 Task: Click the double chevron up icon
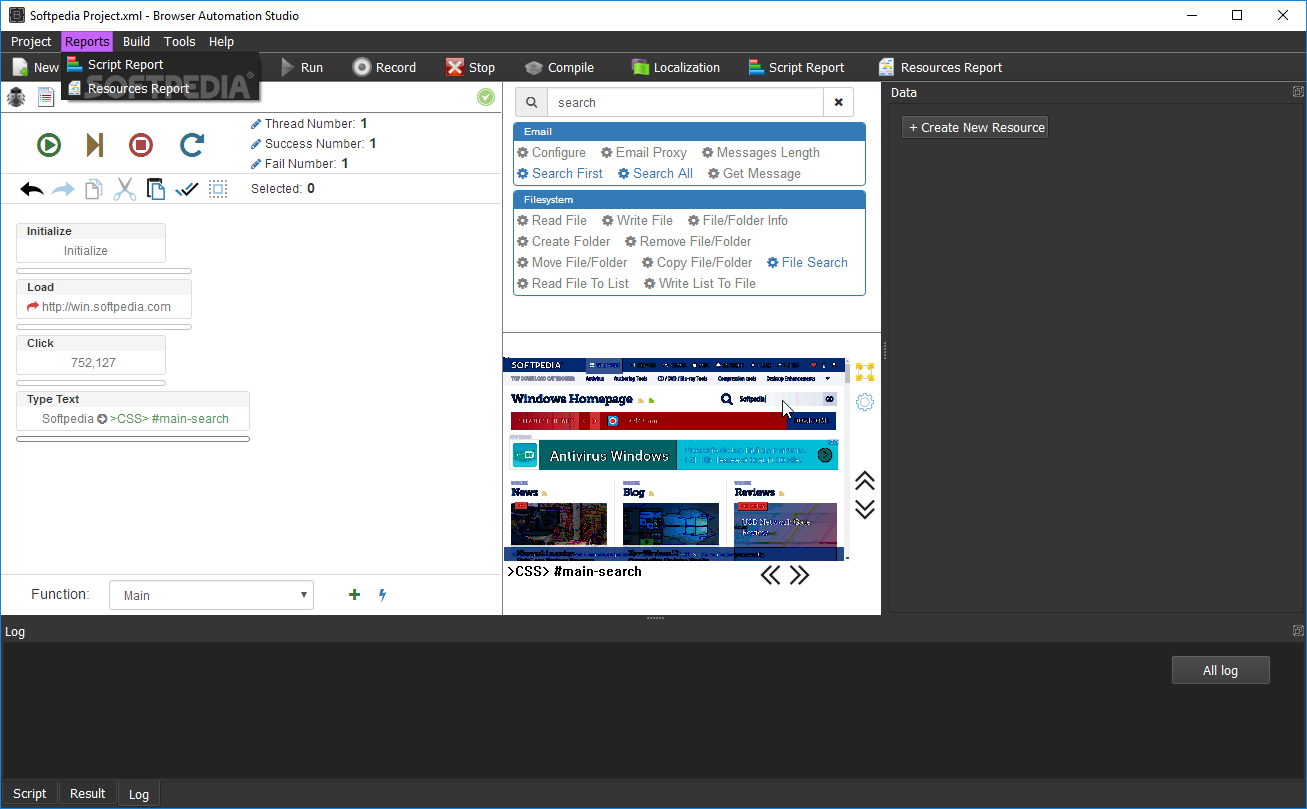coord(865,481)
